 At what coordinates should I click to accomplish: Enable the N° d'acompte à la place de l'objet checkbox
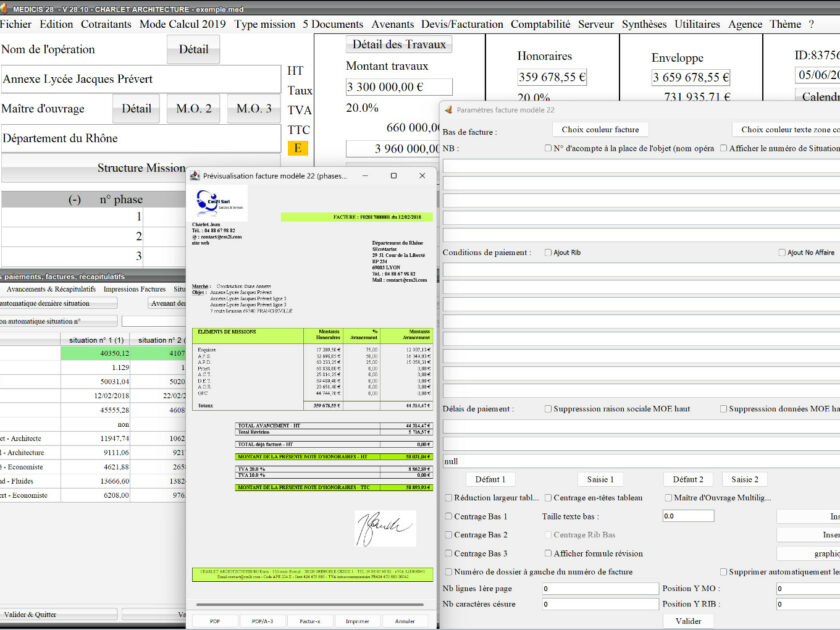point(548,148)
